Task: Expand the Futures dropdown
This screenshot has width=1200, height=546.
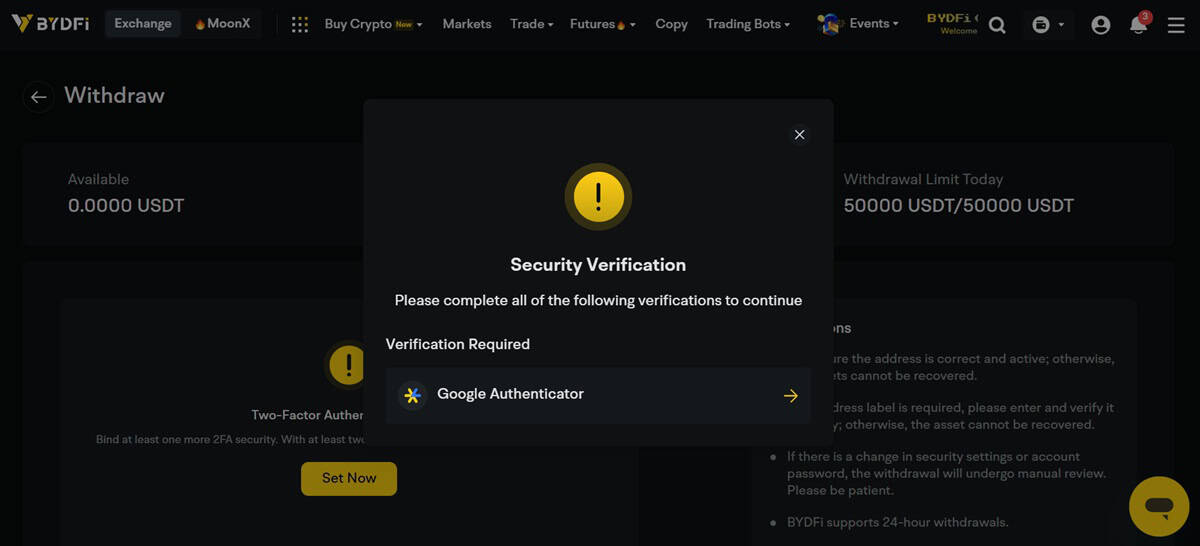Action: 602,24
